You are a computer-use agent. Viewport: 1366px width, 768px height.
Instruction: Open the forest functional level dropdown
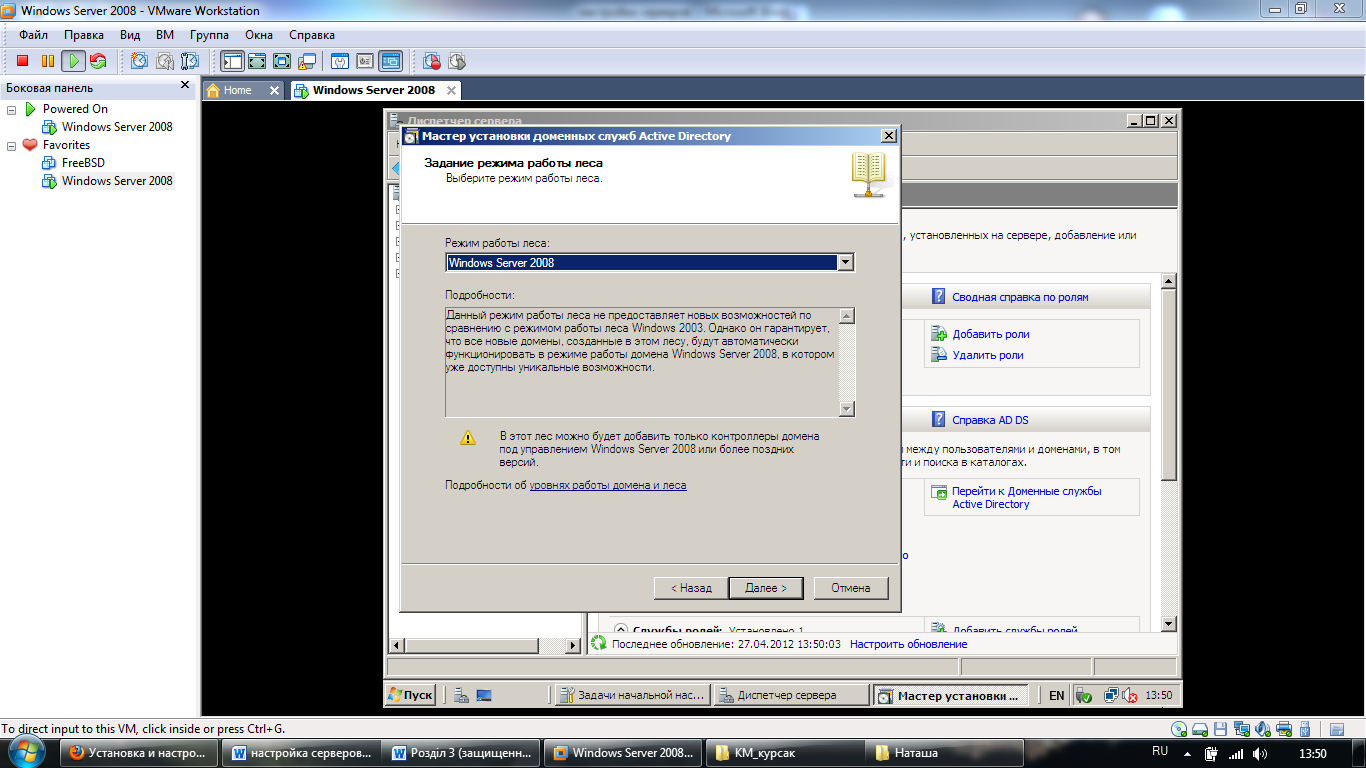pos(845,262)
